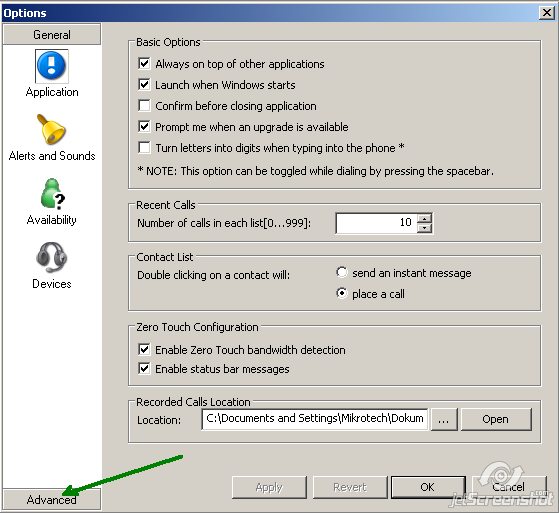Toggle Always on top of other applications
The width and height of the screenshot is (559, 513).
click(144, 64)
